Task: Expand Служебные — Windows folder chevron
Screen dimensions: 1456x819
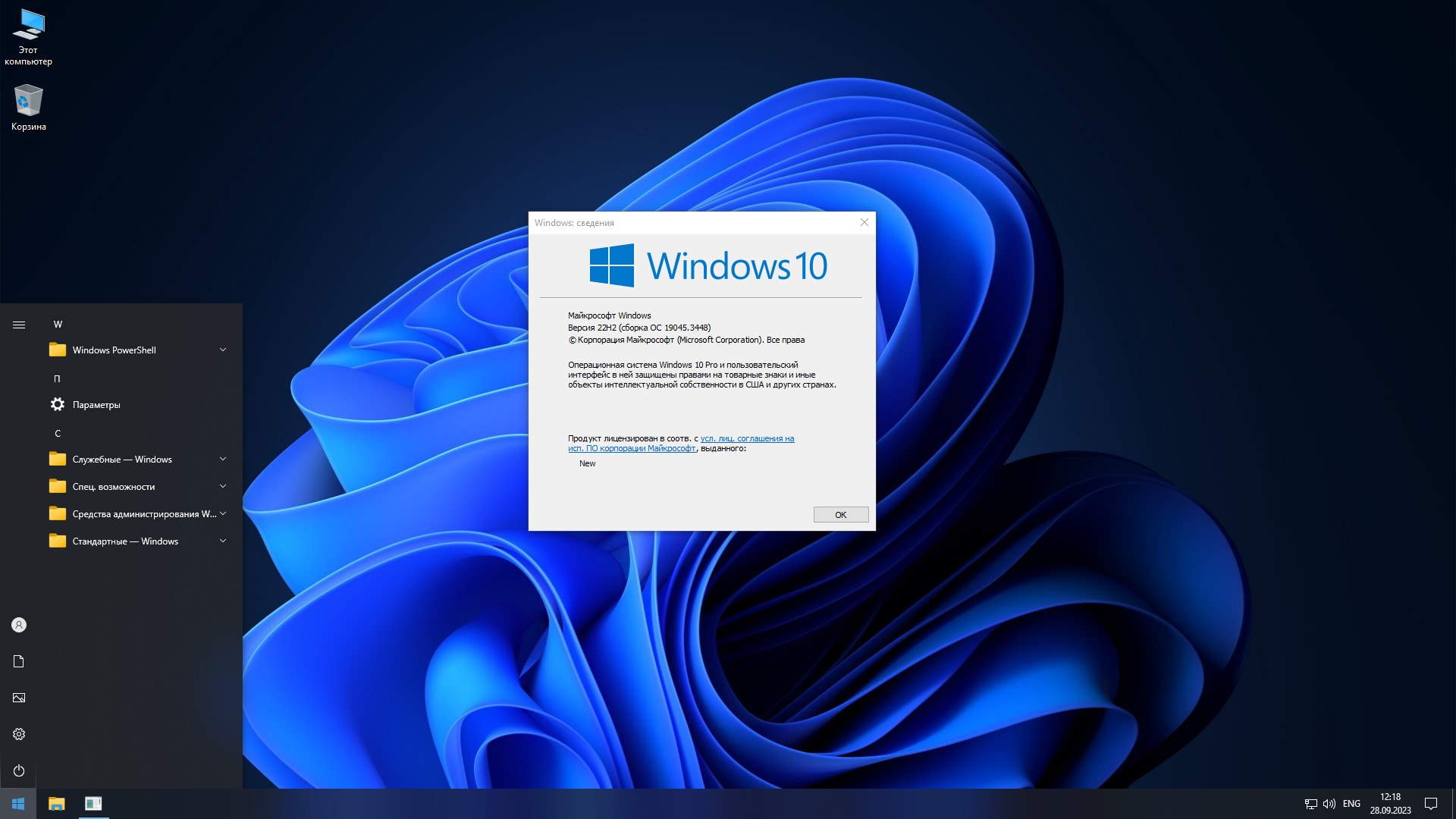Action: (x=223, y=459)
